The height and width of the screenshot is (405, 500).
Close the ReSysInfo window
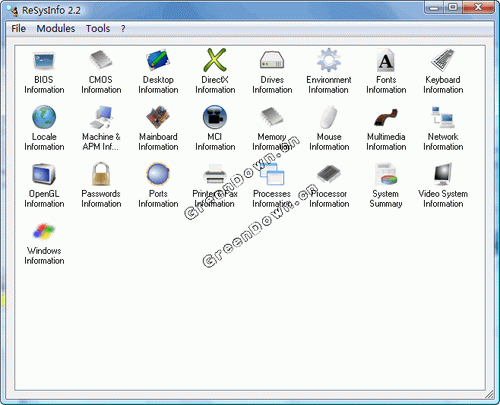point(478,8)
